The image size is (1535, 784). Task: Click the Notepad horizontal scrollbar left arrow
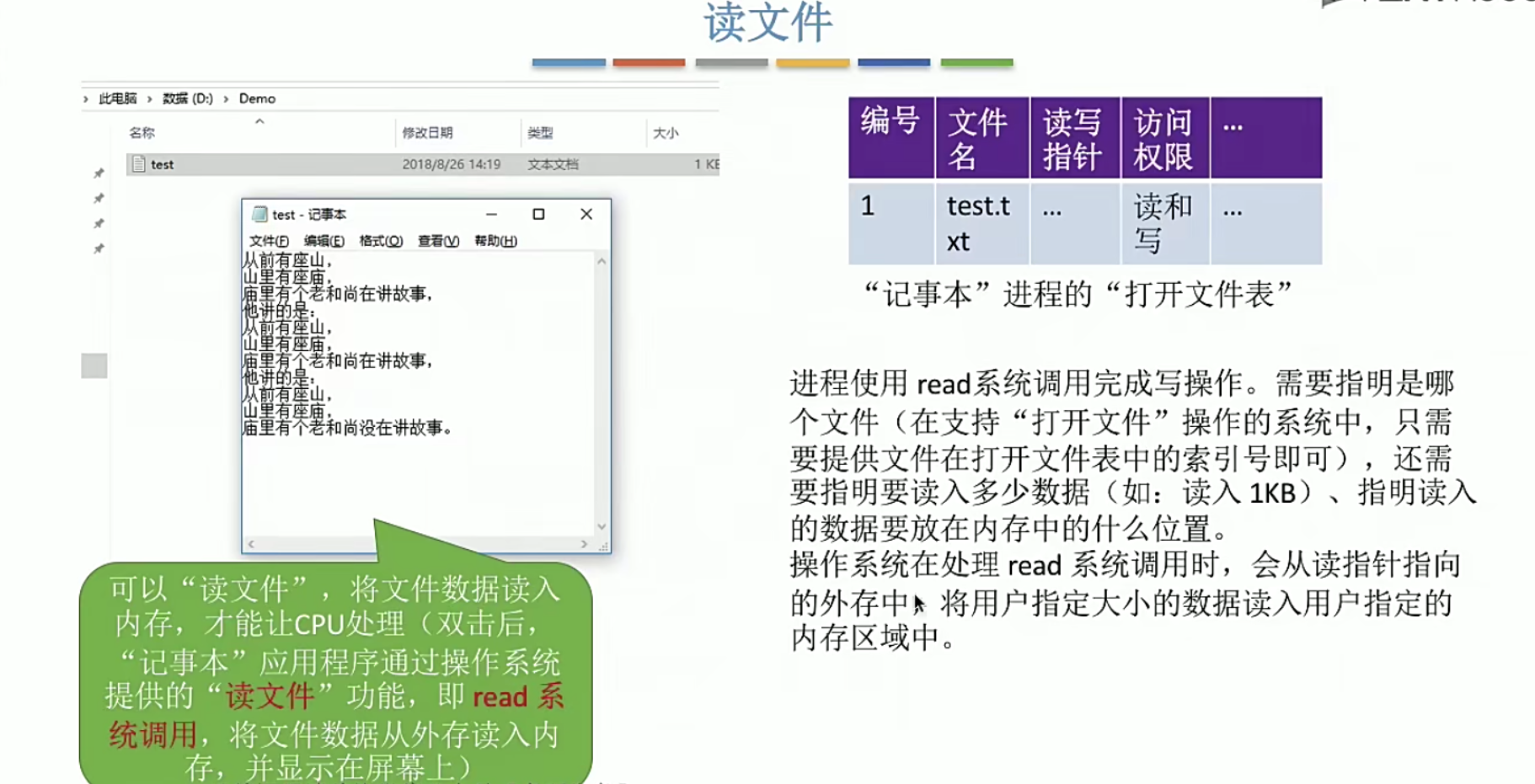[251, 544]
